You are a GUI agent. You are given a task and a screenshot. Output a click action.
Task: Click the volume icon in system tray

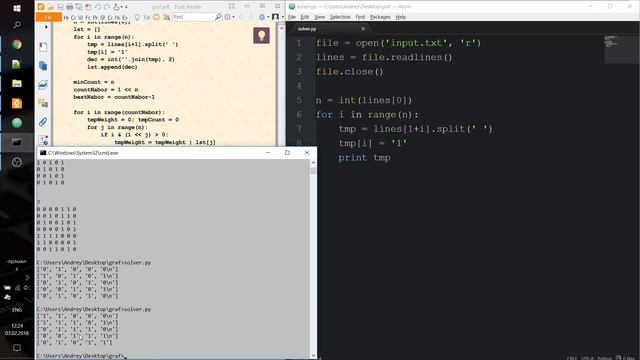point(27,288)
